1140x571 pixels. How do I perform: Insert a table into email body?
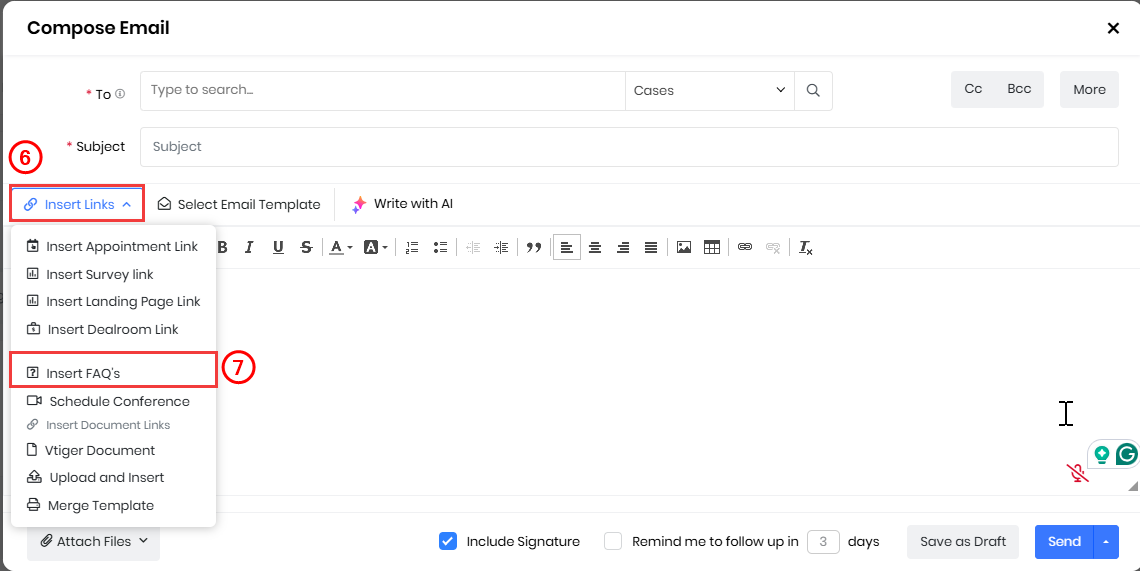(x=712, y=247)
